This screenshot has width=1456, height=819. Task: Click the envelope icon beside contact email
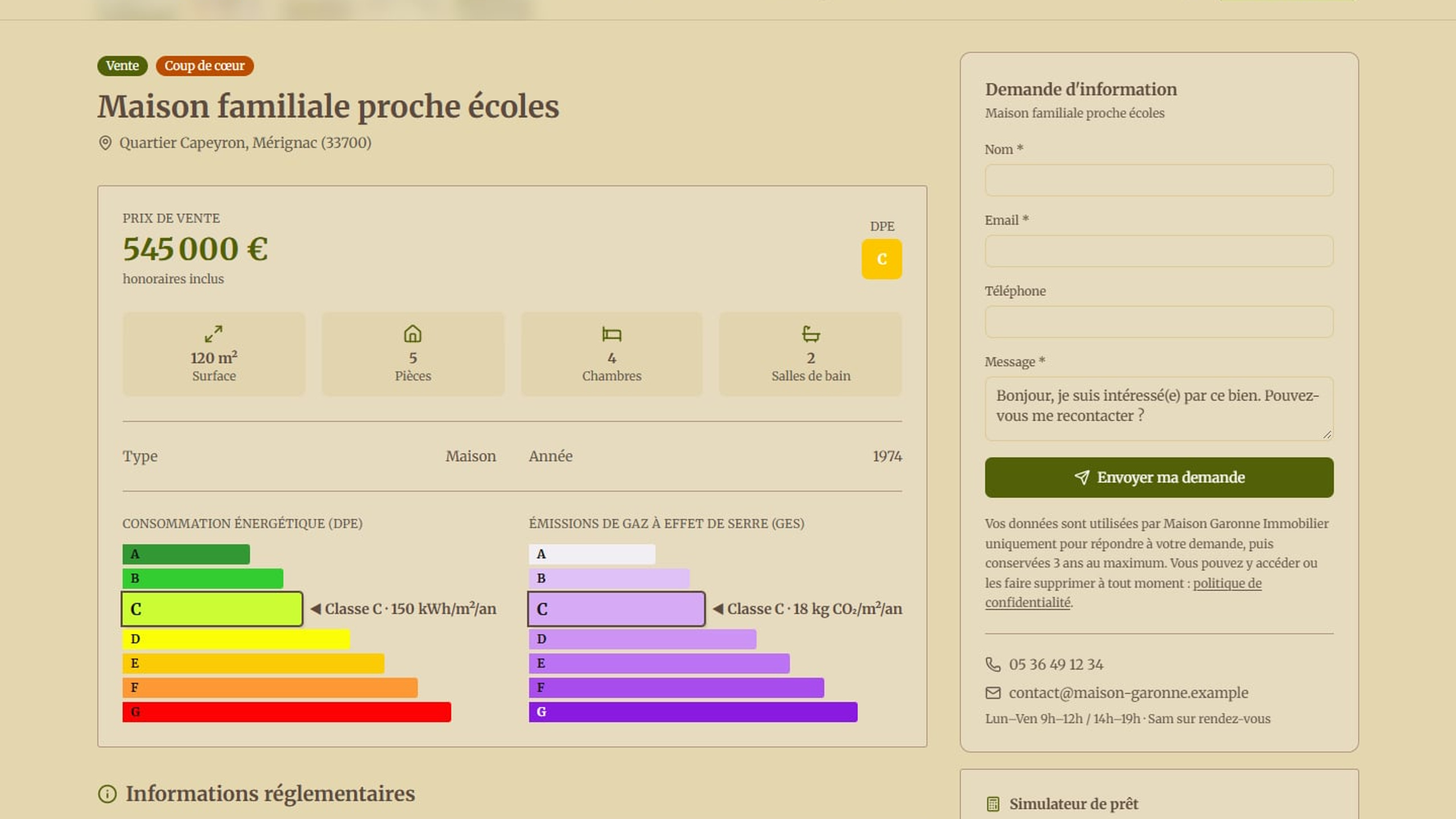[993, 693]
